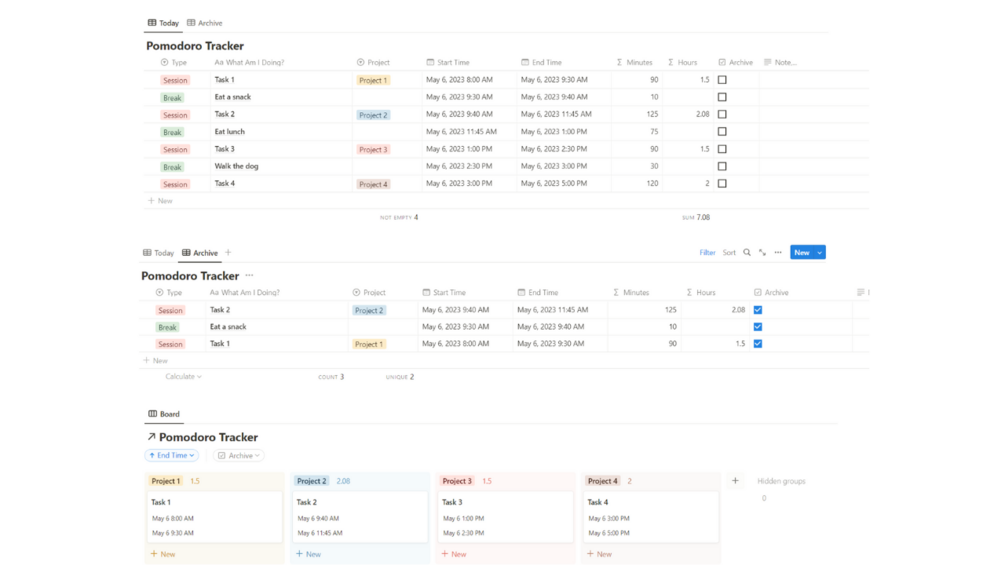Add a new row to Archive table
The height and width of the screenshot is (565, 1005).
point(156,361)
